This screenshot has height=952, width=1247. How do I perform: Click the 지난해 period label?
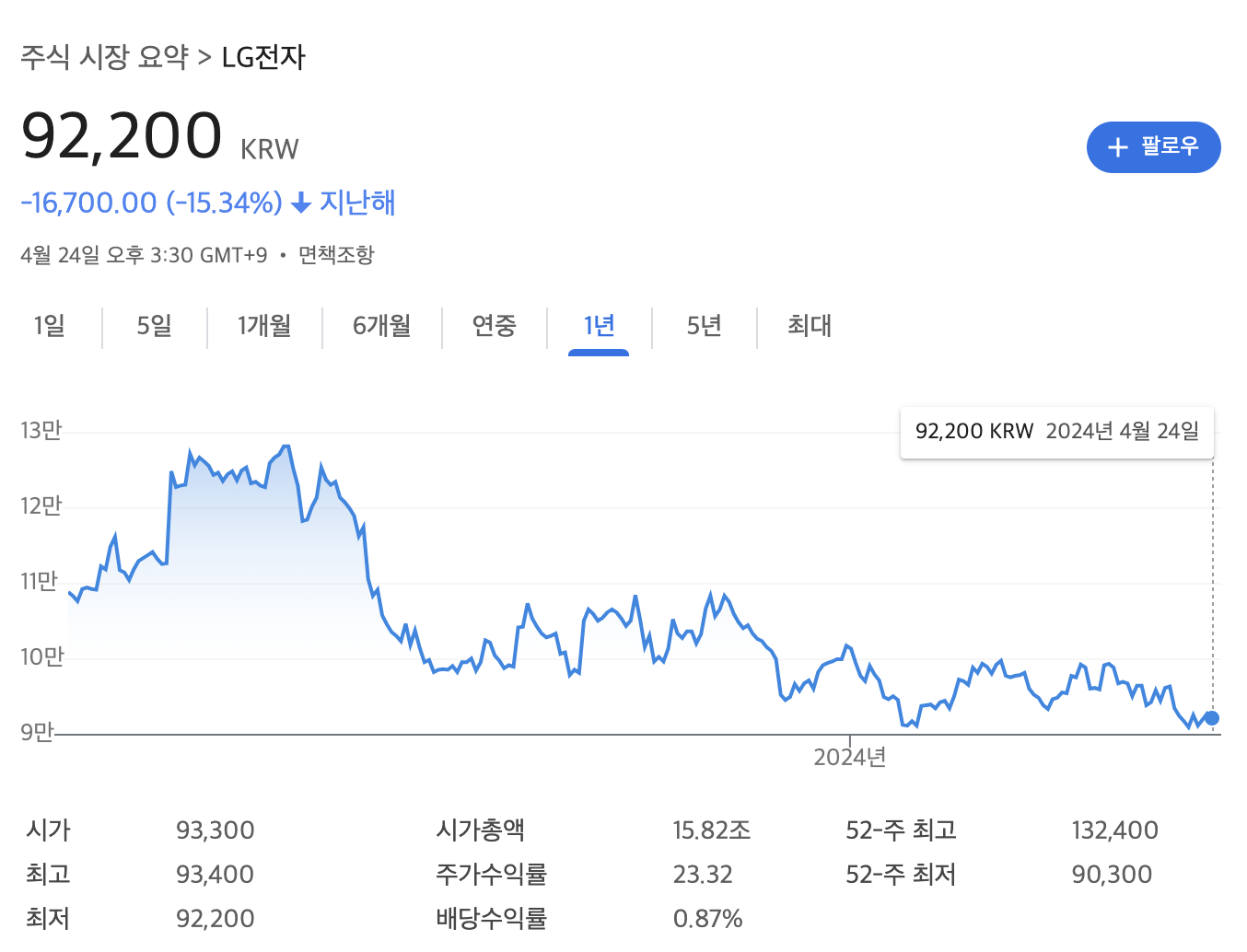357,203
